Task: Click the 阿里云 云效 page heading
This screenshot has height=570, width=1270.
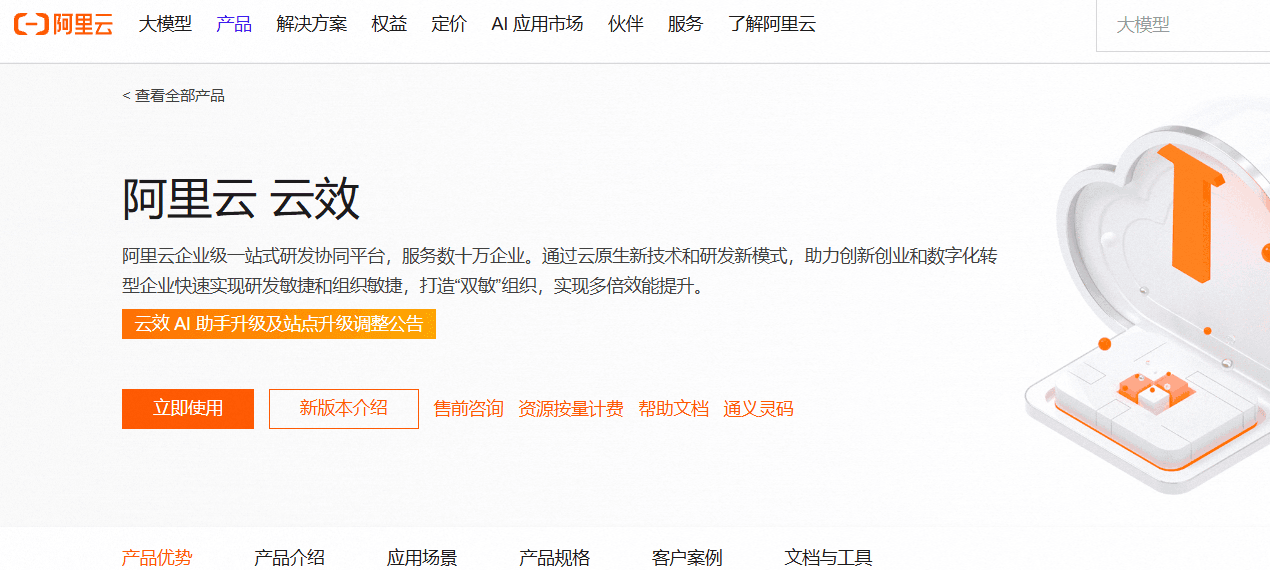Action: pyautogui.click(x=241, y=199)
